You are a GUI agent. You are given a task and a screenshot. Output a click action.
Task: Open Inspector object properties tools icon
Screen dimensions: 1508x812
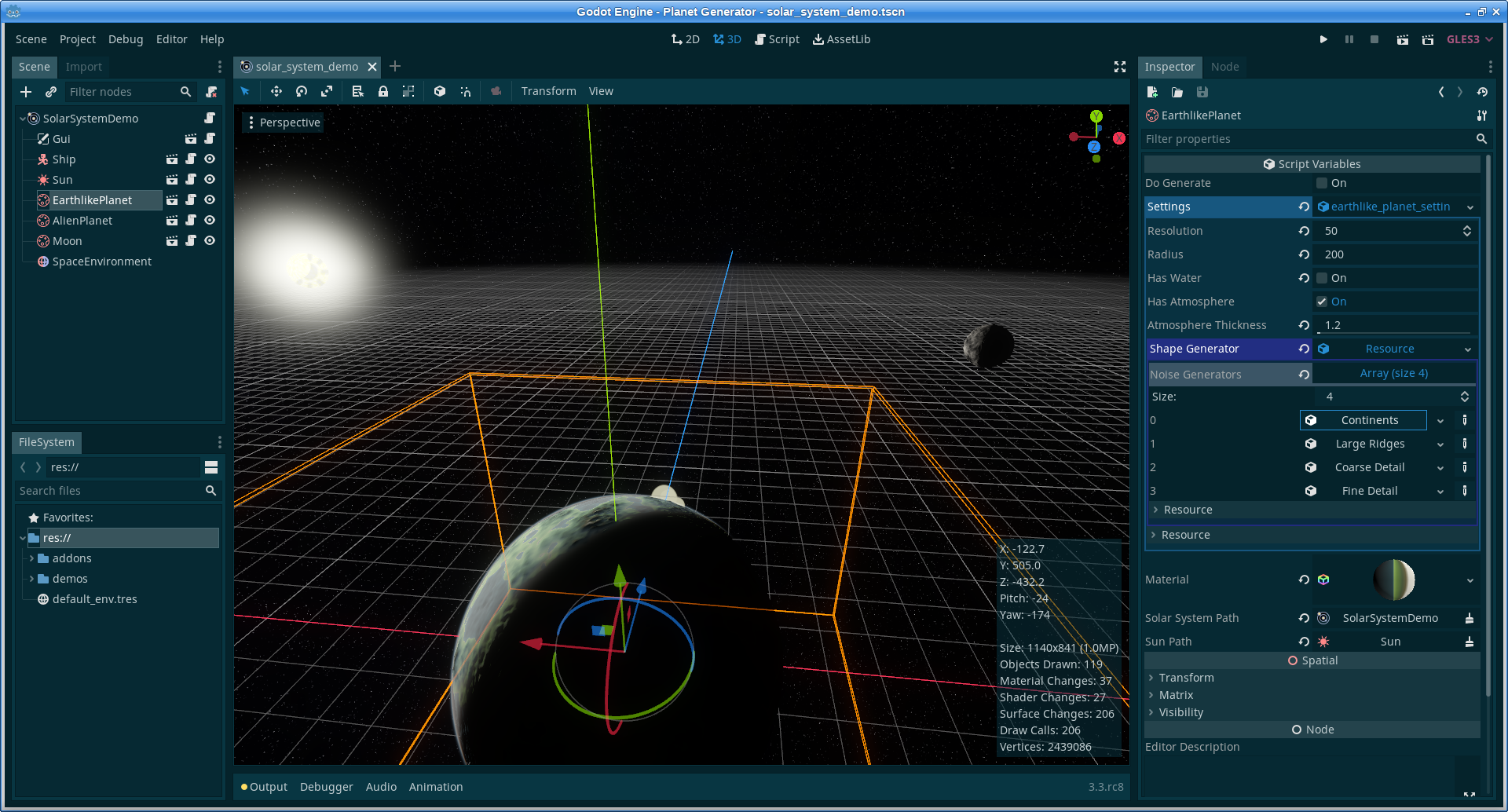pos(1482,115)
